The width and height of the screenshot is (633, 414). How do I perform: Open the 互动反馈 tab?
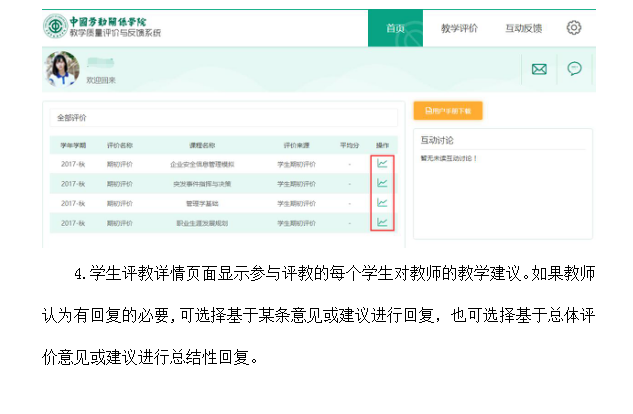click(x=523, y=28)
